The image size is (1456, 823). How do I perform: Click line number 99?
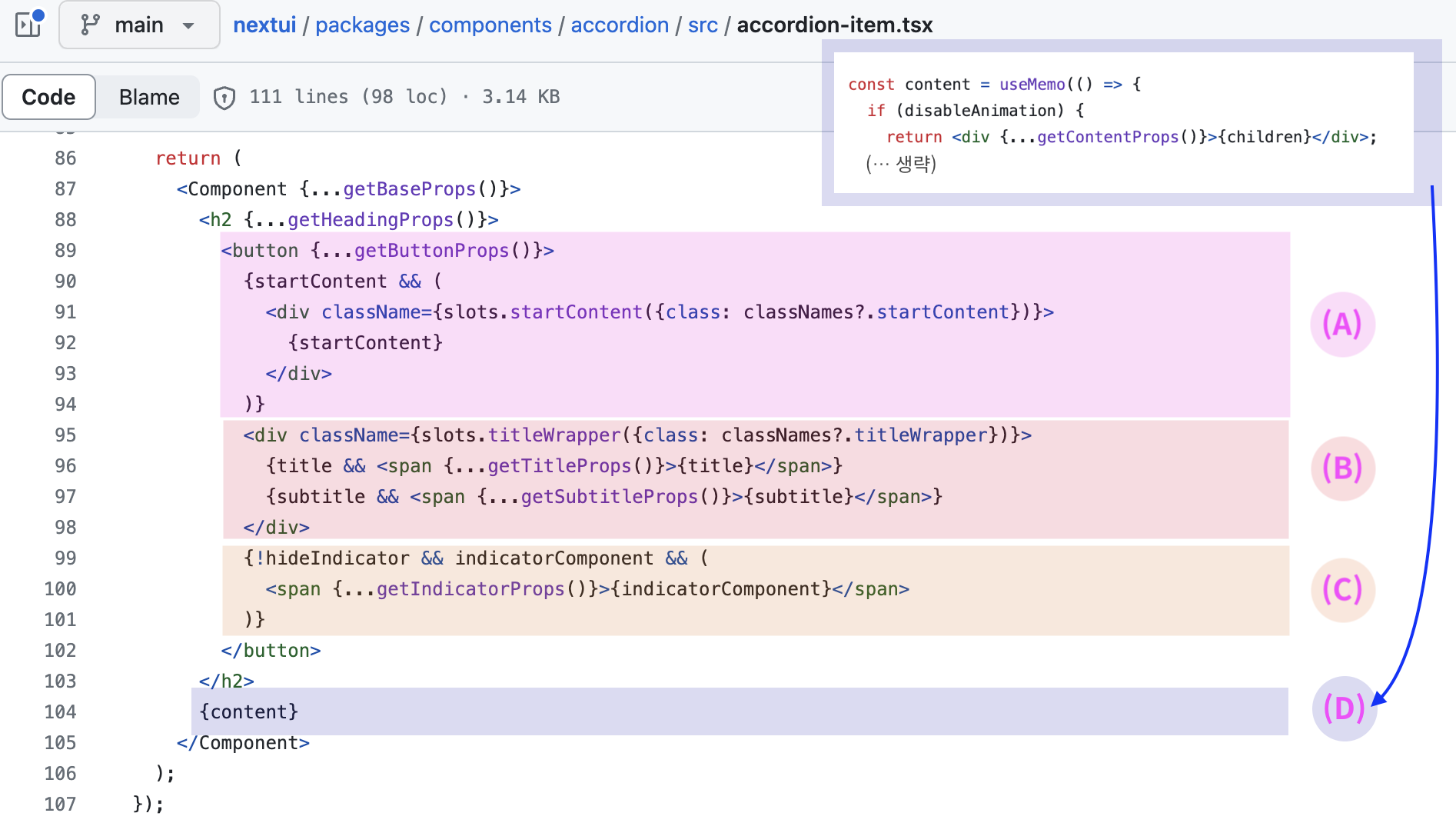pyautogui.click(x=65, y=558)
